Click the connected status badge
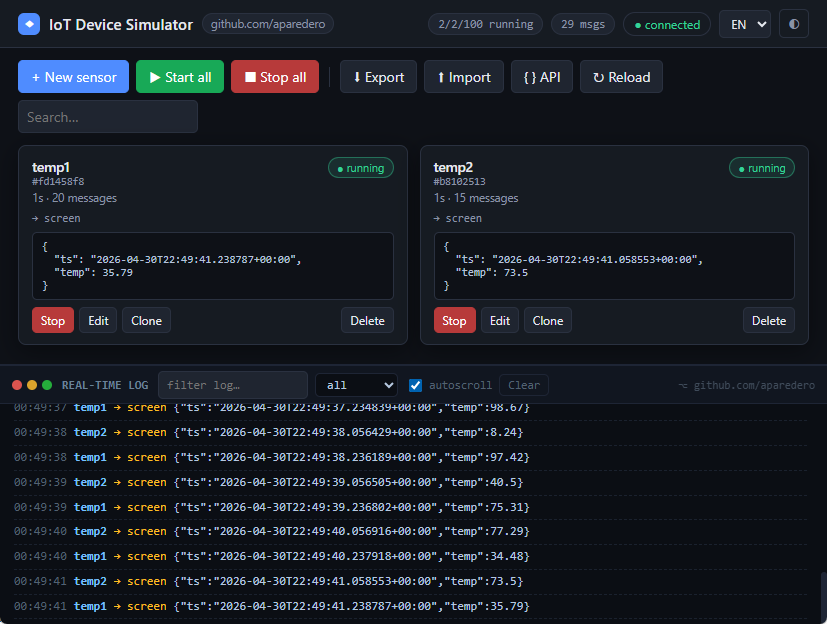 coord(667,24)
